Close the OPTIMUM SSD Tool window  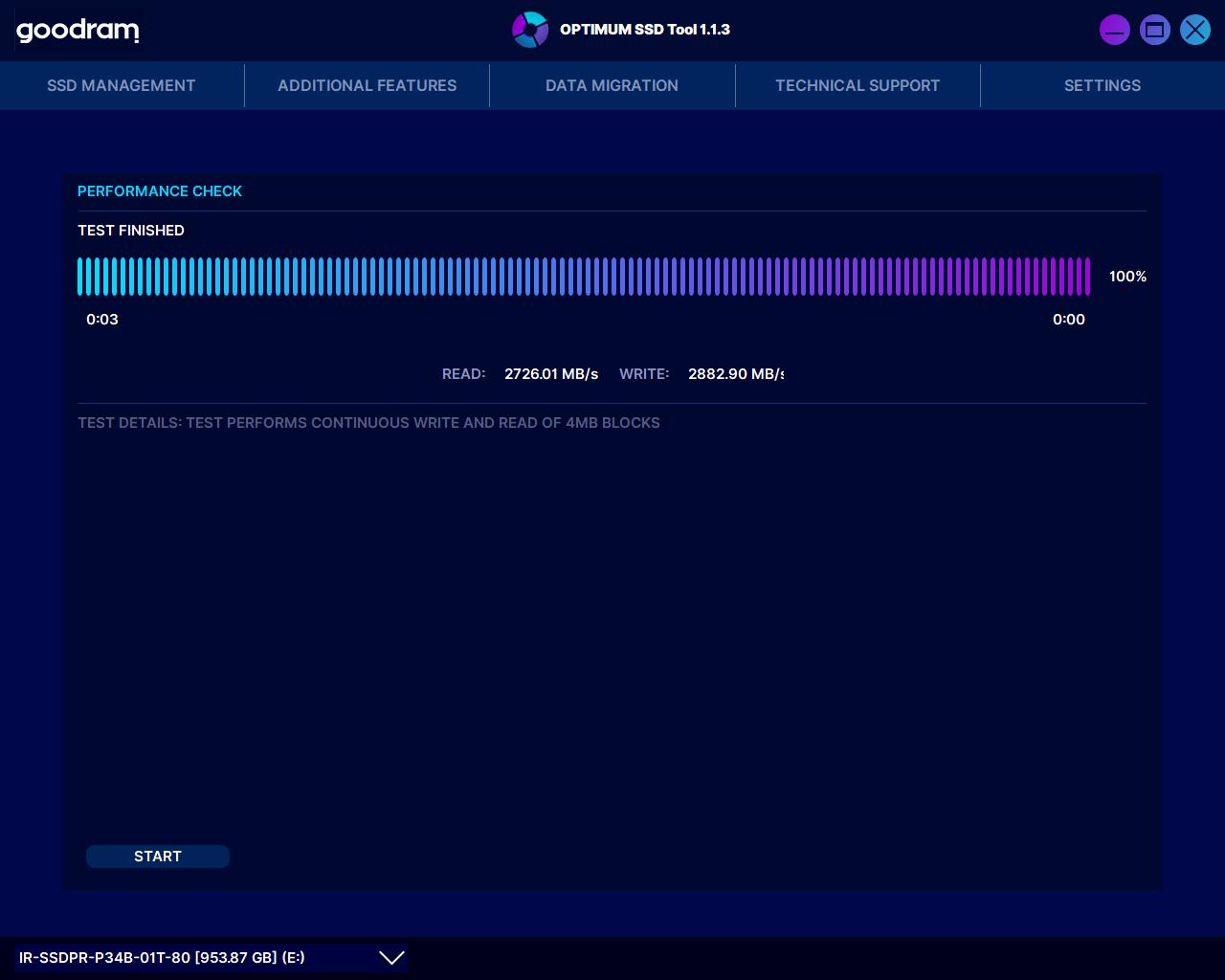(1195, 30)
